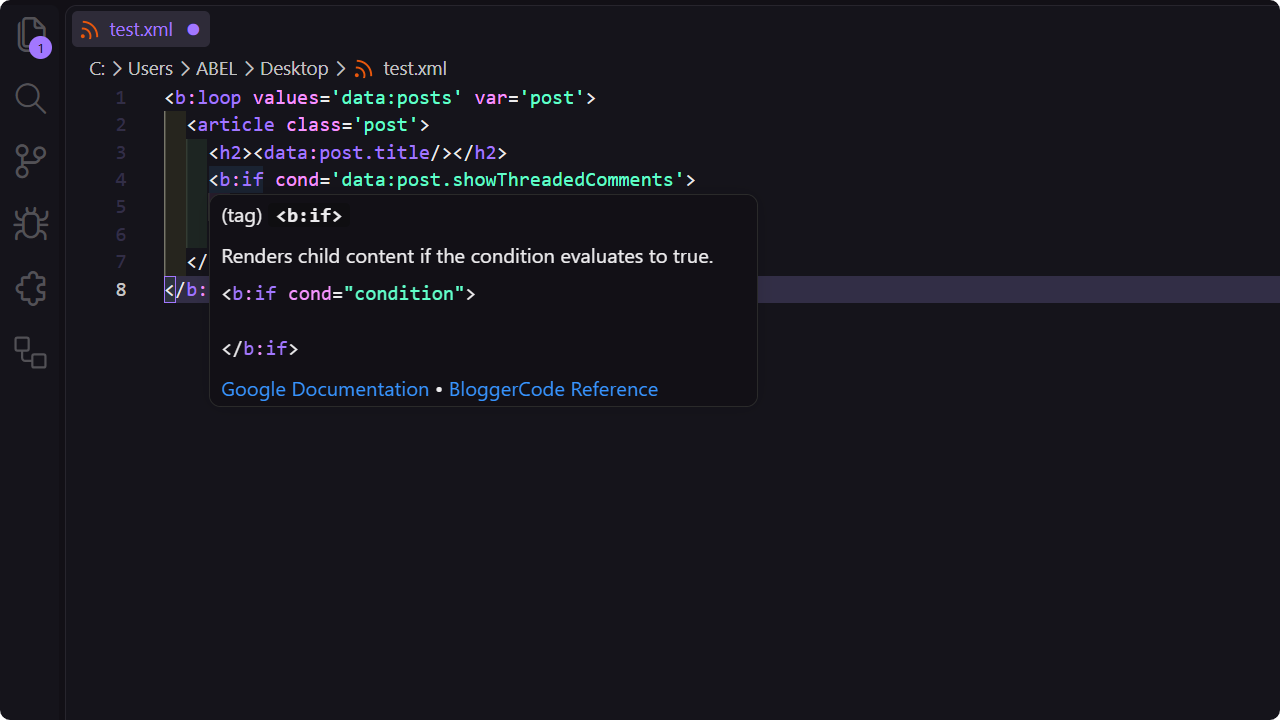Click the class='post' attribute on line 2
The image size is (1280, 720).
tap(352, 125)
